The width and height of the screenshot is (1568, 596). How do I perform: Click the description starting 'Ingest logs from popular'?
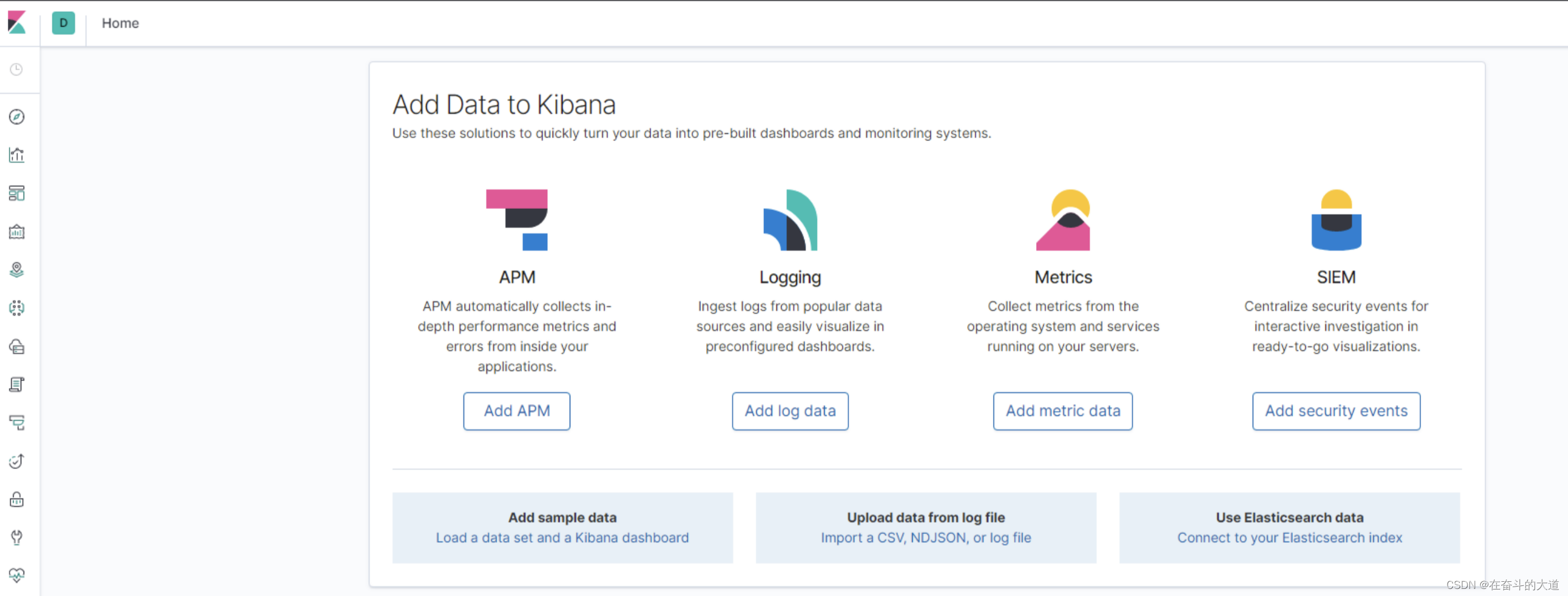[790, 326]
